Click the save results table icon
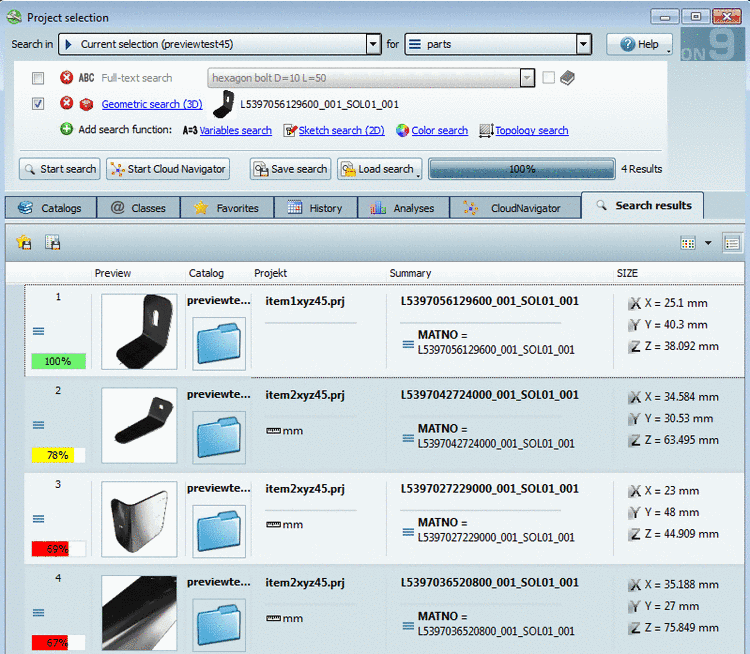Image resolution: width=750 pixels, height=654 pixels. click(53, 243)
